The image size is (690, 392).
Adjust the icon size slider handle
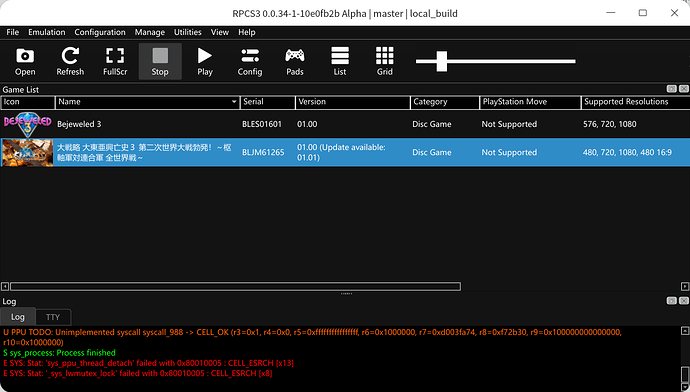coord(442,61)
